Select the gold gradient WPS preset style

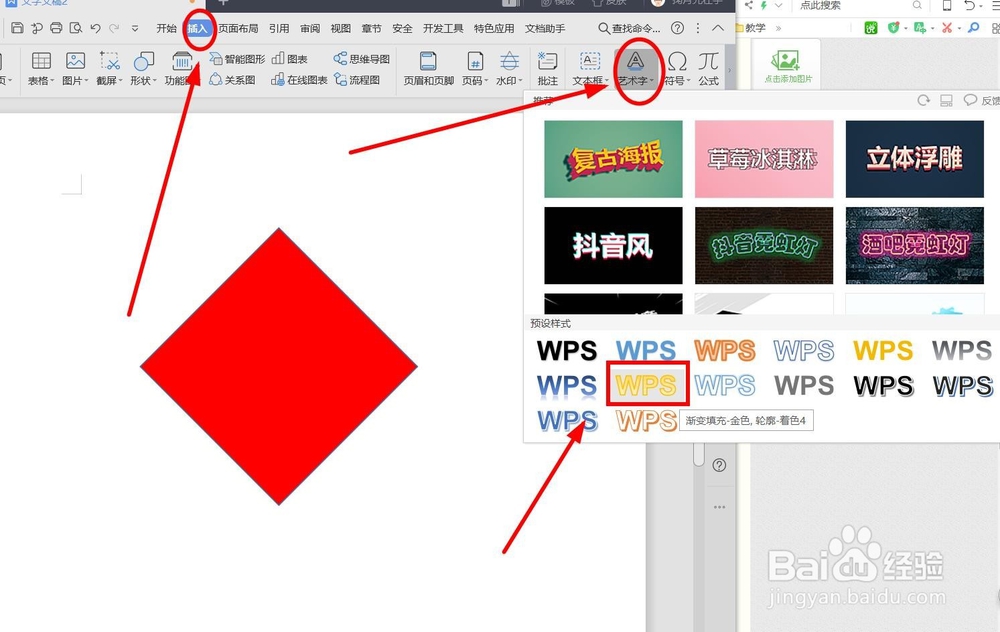[x=646, y=385]
